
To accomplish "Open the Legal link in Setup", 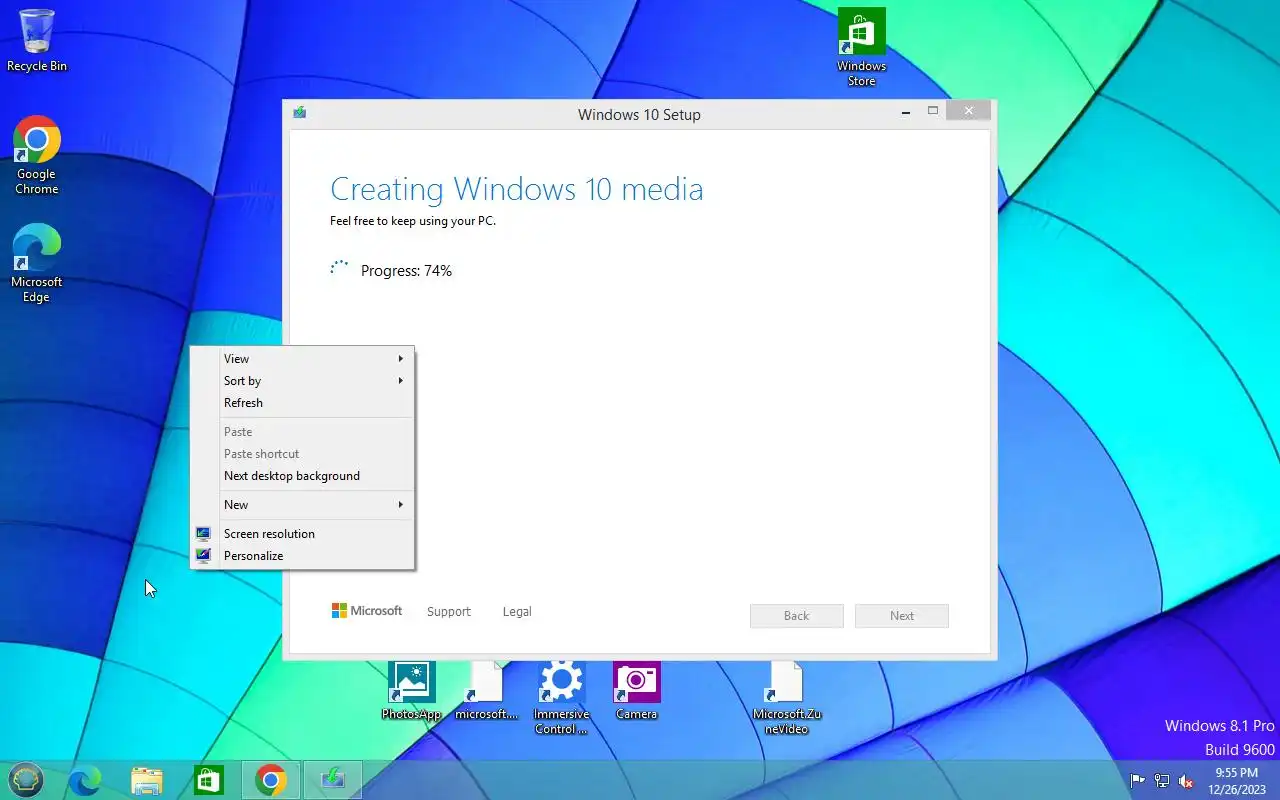I will pos(517,612).
